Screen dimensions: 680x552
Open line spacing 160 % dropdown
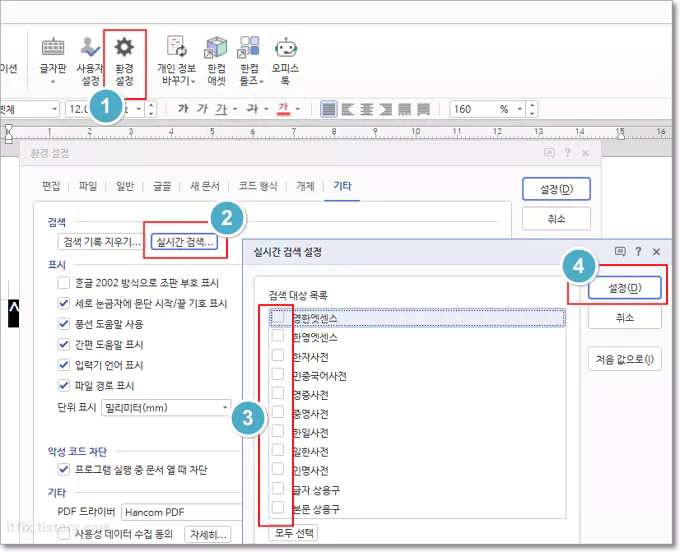[x=520, y=109]
